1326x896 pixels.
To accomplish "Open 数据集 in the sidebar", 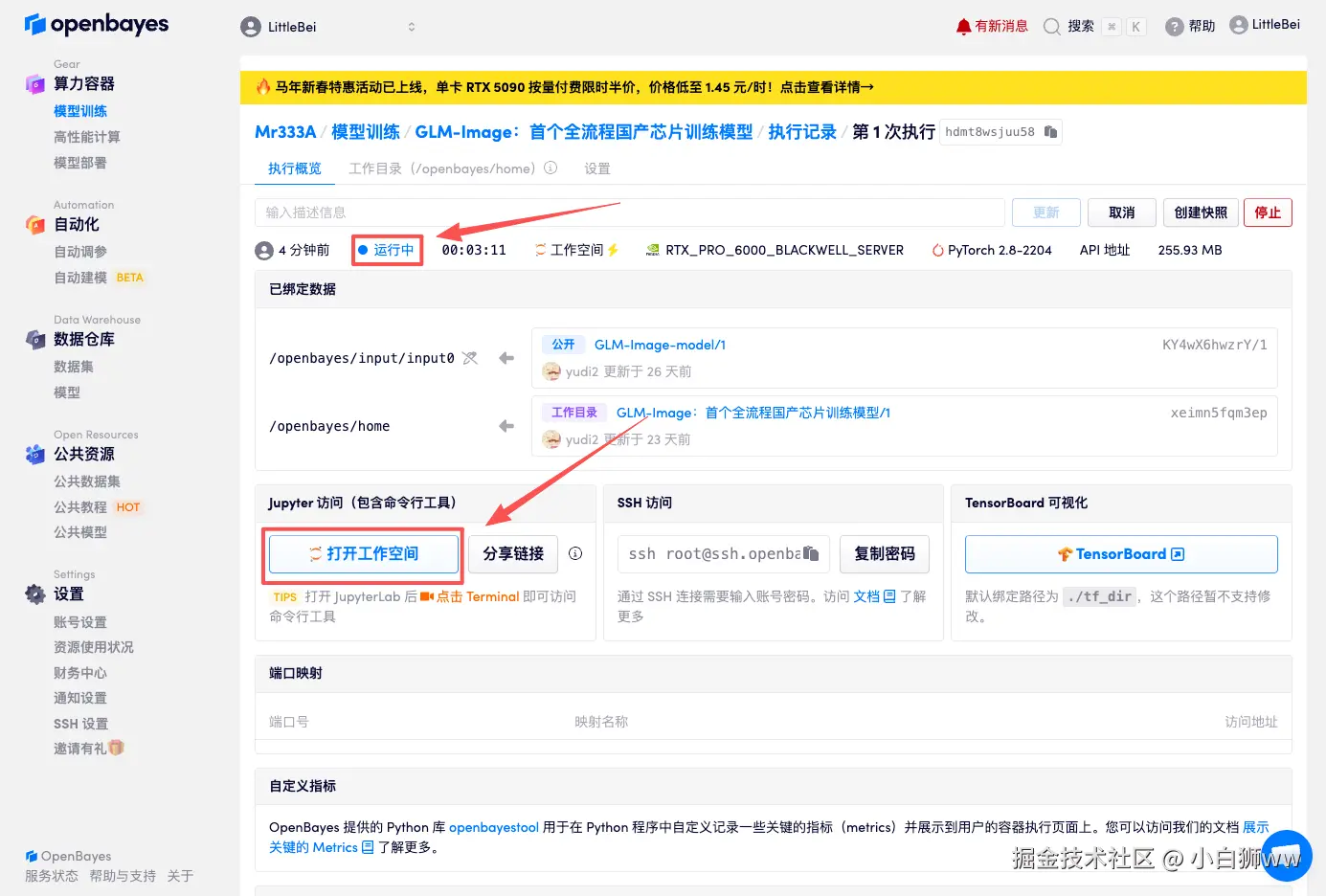I will tap(74, 367).
